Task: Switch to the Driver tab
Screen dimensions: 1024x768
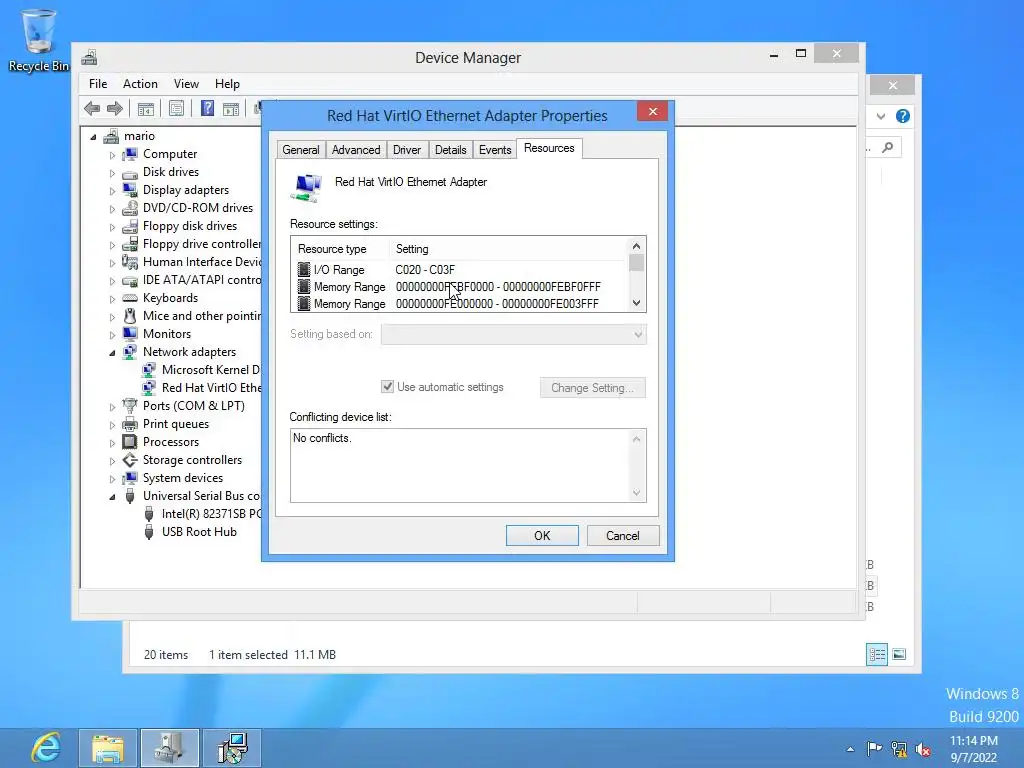Action: coord(407,150)
